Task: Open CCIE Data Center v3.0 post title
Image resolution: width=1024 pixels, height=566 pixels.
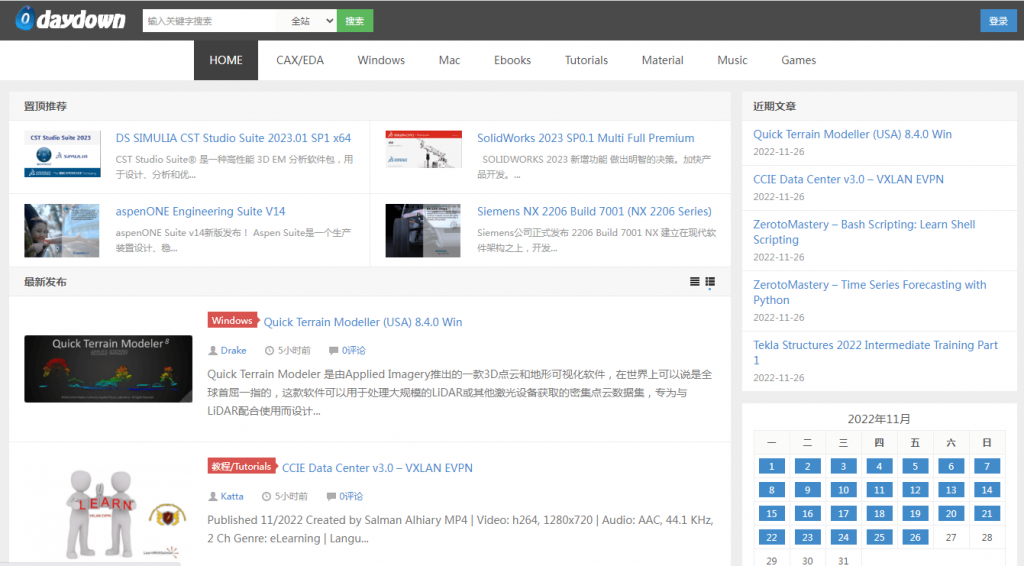Action: pos(377,467)
